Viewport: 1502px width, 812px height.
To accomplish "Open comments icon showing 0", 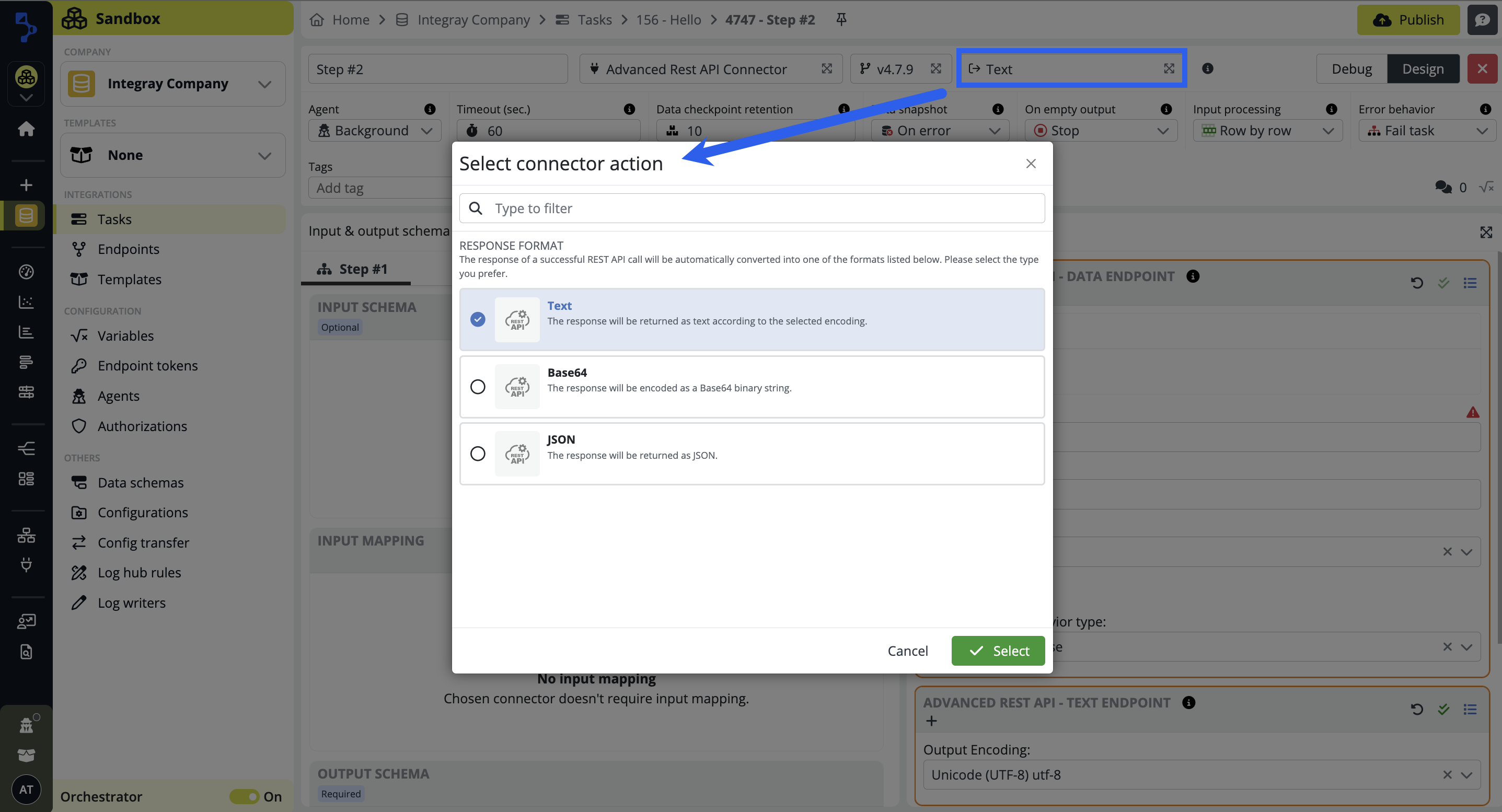I will click(1443, 187).
